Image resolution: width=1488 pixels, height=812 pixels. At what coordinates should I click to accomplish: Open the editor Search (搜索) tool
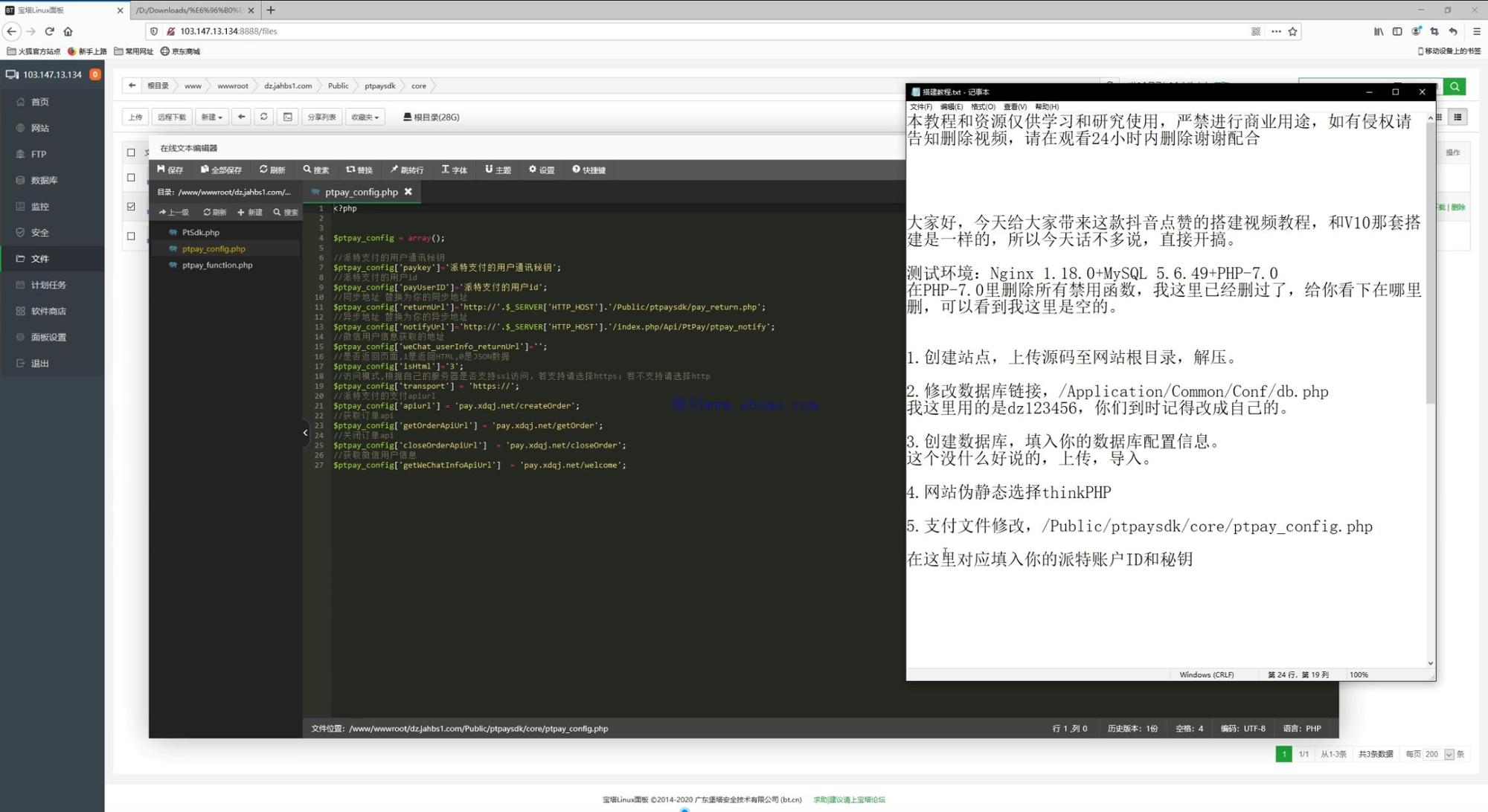point(315,170)
